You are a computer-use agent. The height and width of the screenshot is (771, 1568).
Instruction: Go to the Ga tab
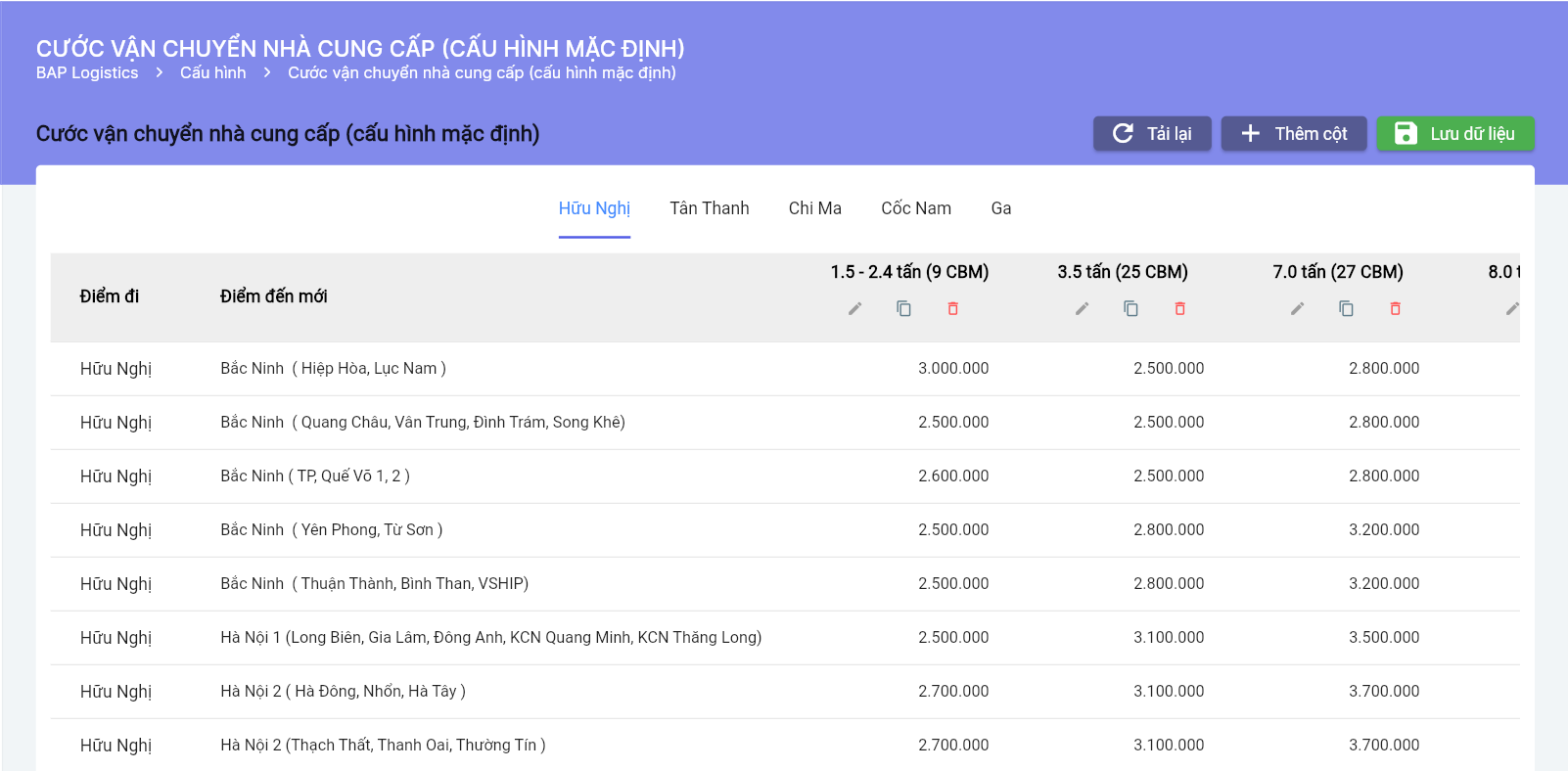1000,208
